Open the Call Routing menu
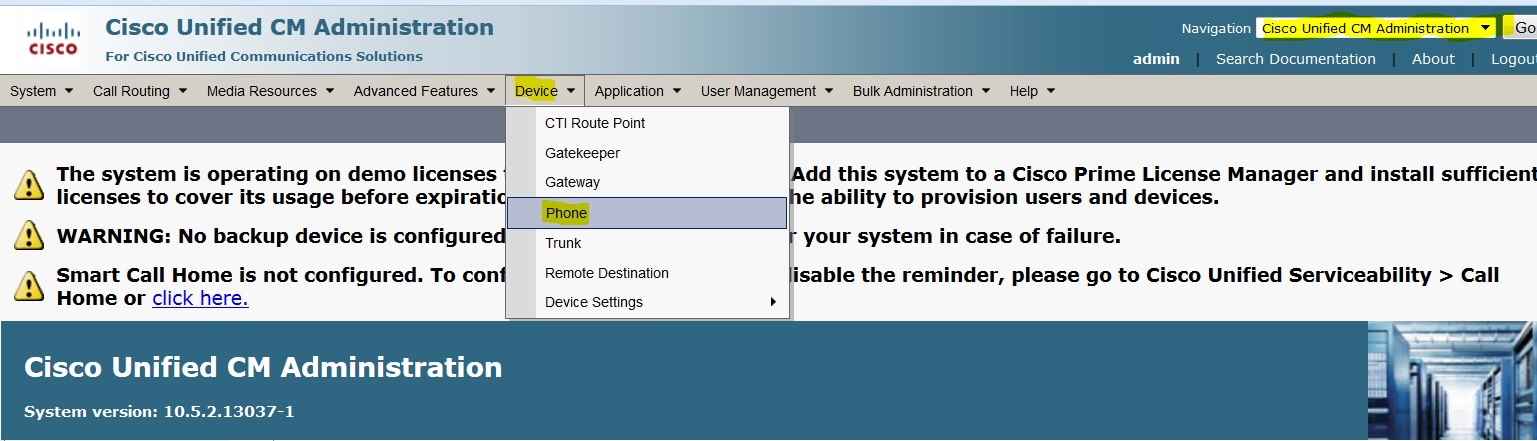 tap(140, 91)
